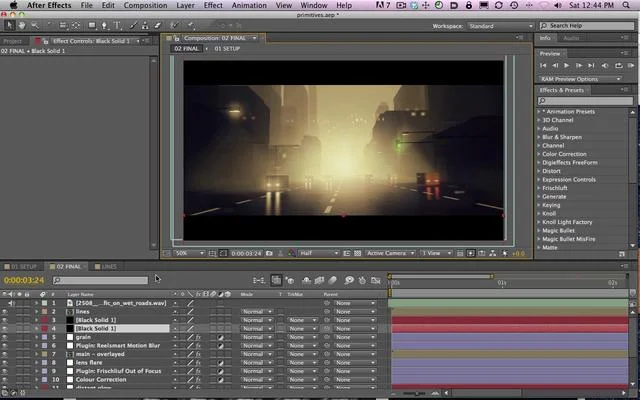Toggle Brainstorm button in timeline
640x400 pixels.
(x=349, y=280)
